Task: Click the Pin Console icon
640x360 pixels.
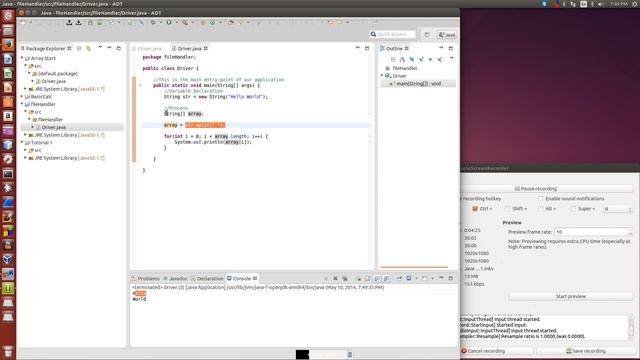Action: [x=400, y=278]
